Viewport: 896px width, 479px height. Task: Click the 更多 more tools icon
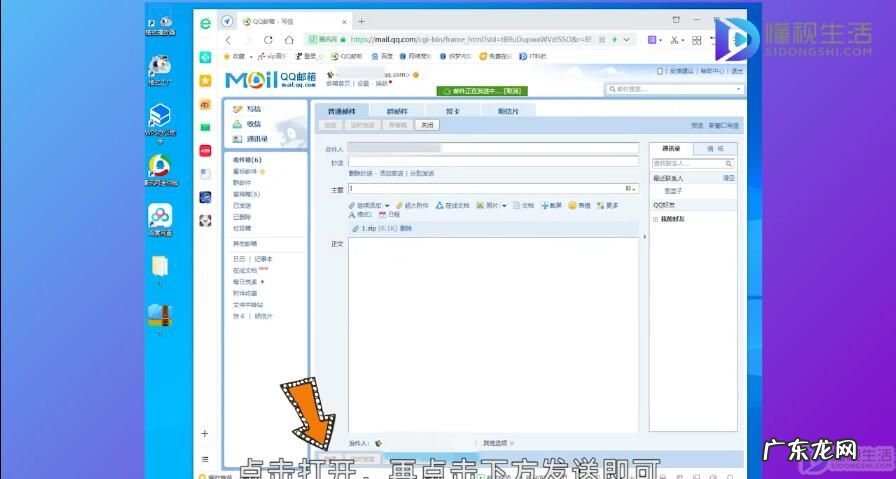600,205
